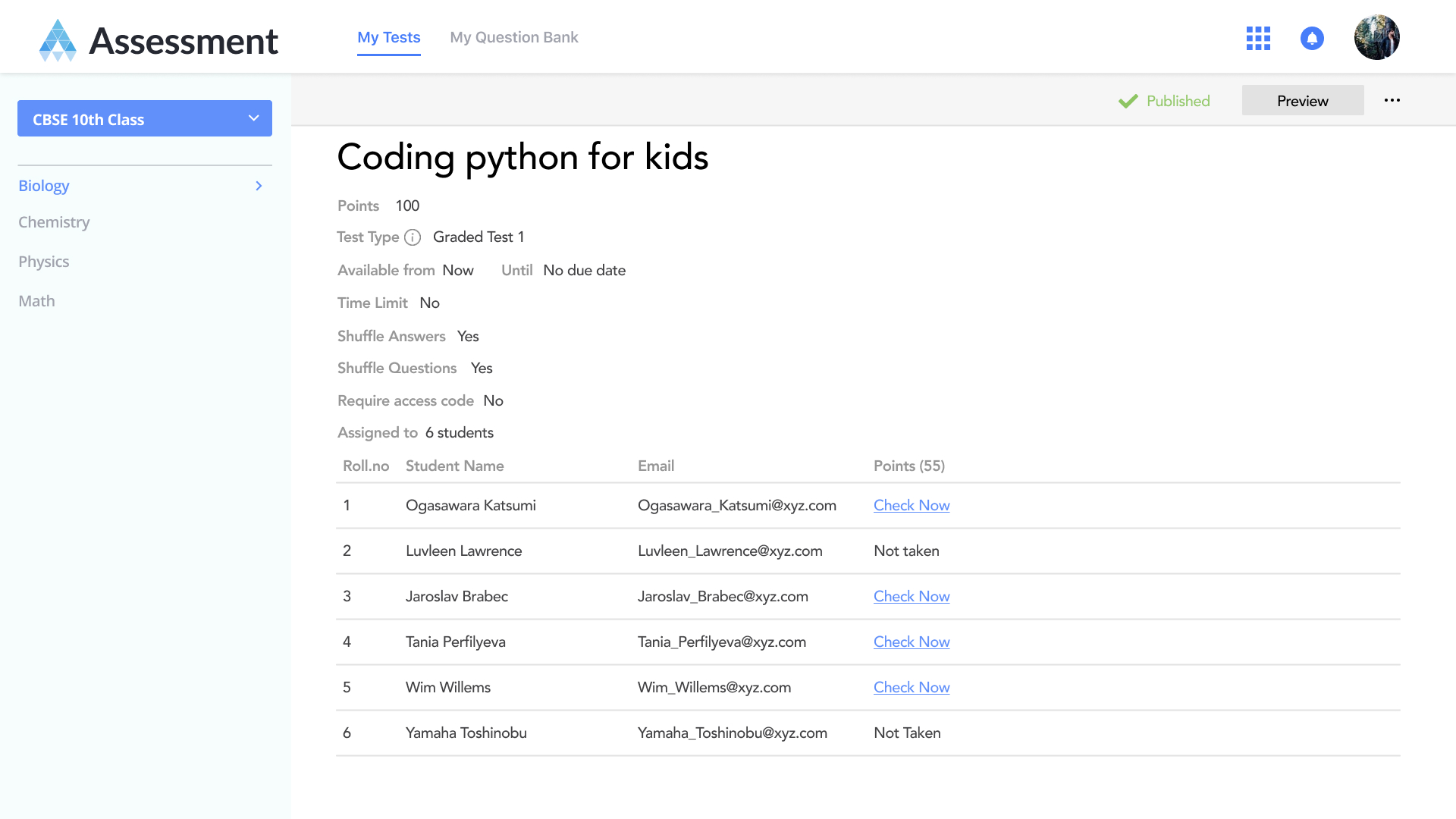Switch to My Tests tab
Image resolution: width=1456 pixels, height=819 pixels.
pos(388,37)
